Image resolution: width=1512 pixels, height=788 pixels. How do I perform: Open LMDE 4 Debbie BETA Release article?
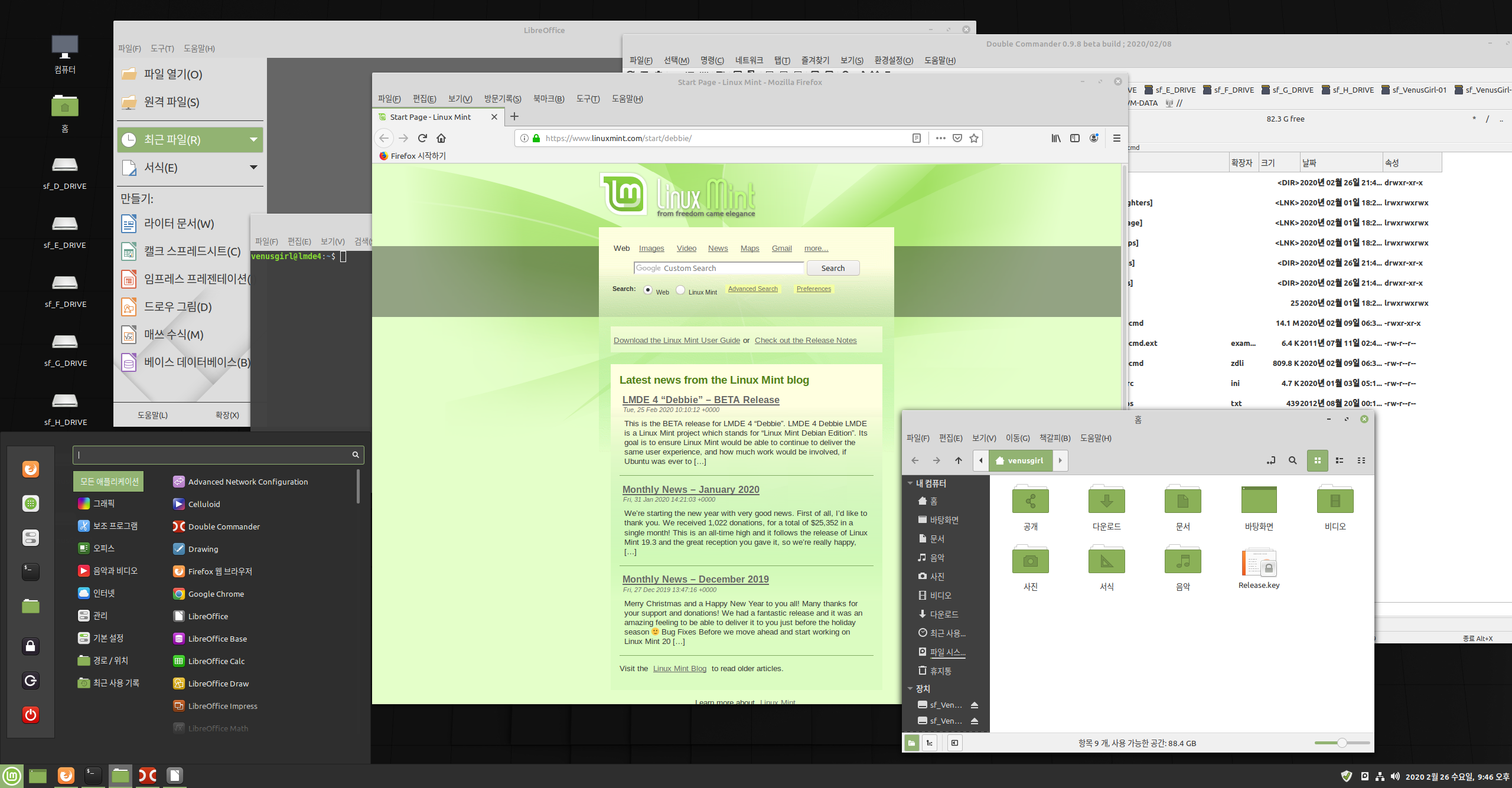[700, 400]
